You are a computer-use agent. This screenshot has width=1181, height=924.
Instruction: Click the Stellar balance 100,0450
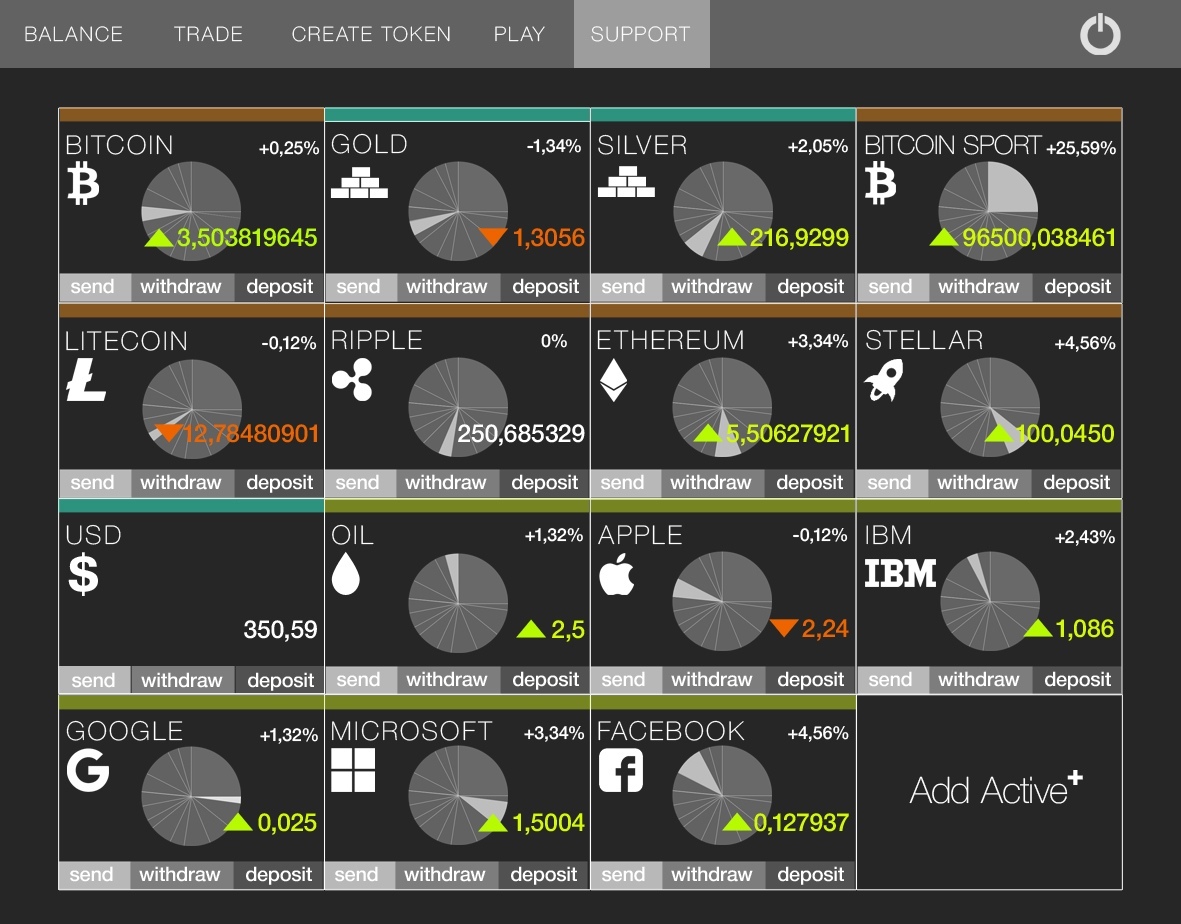[x=1065, y=433]
